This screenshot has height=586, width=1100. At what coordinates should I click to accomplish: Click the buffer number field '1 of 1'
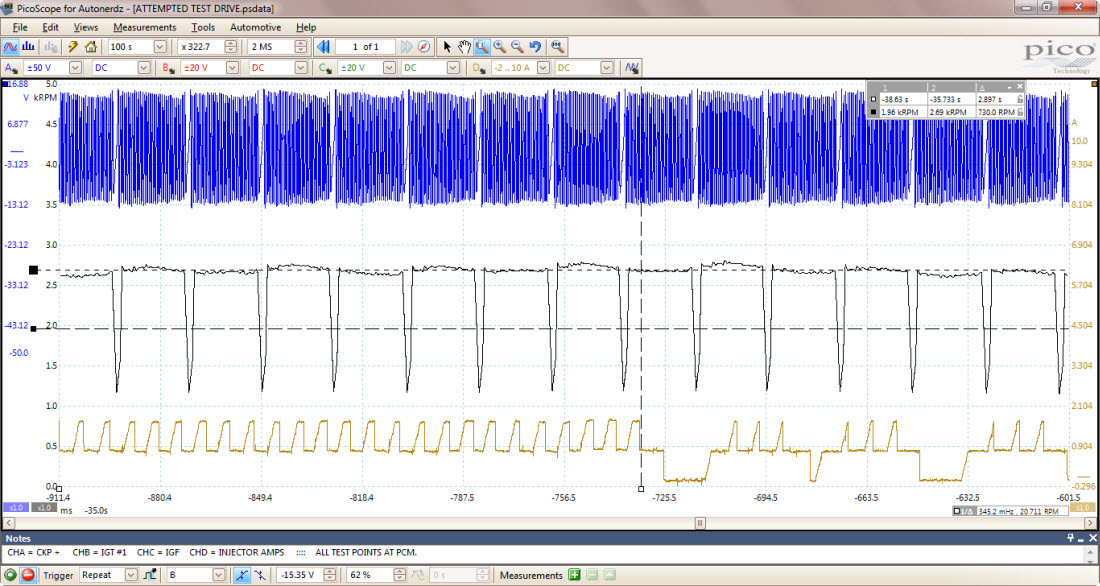pos(365,47)
